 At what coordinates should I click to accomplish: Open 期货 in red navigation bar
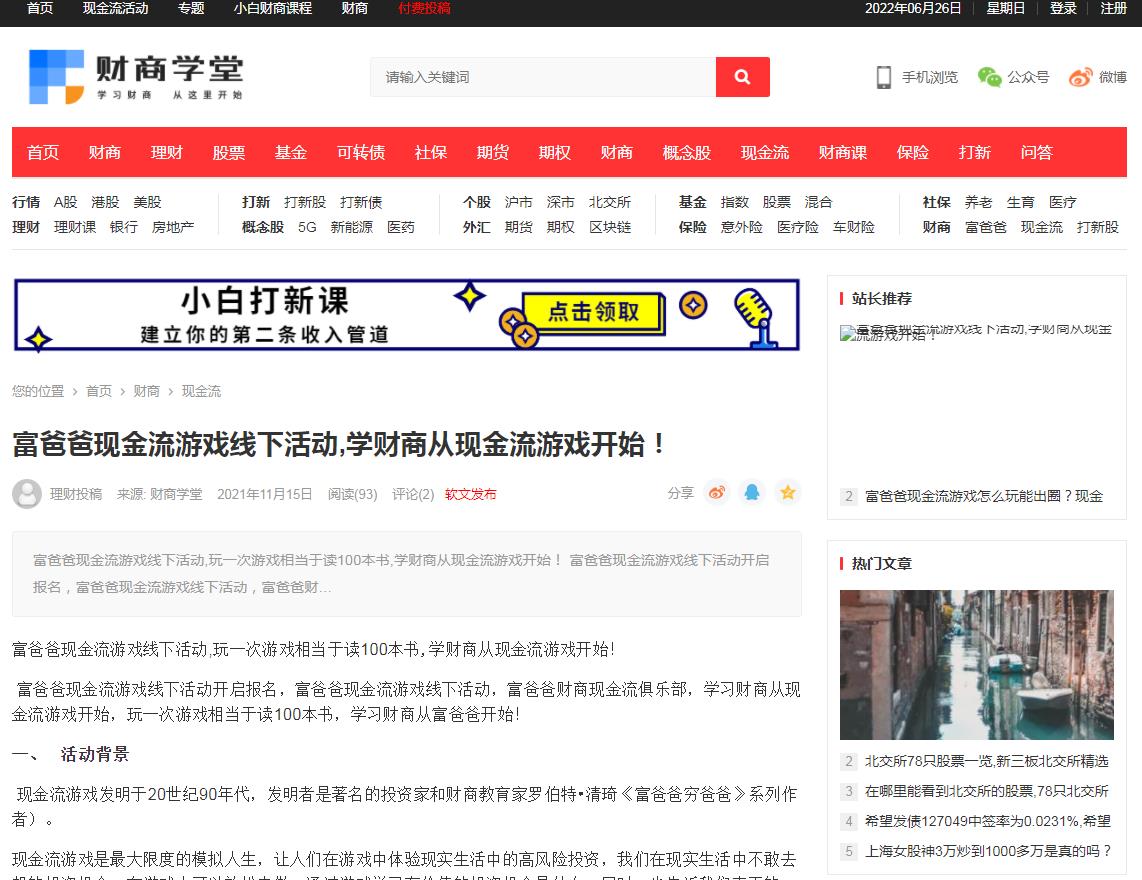tap(493, 152)
